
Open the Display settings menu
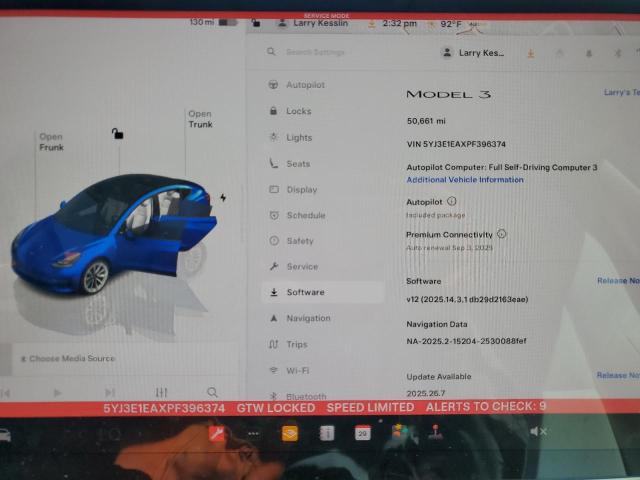[293, 190]
